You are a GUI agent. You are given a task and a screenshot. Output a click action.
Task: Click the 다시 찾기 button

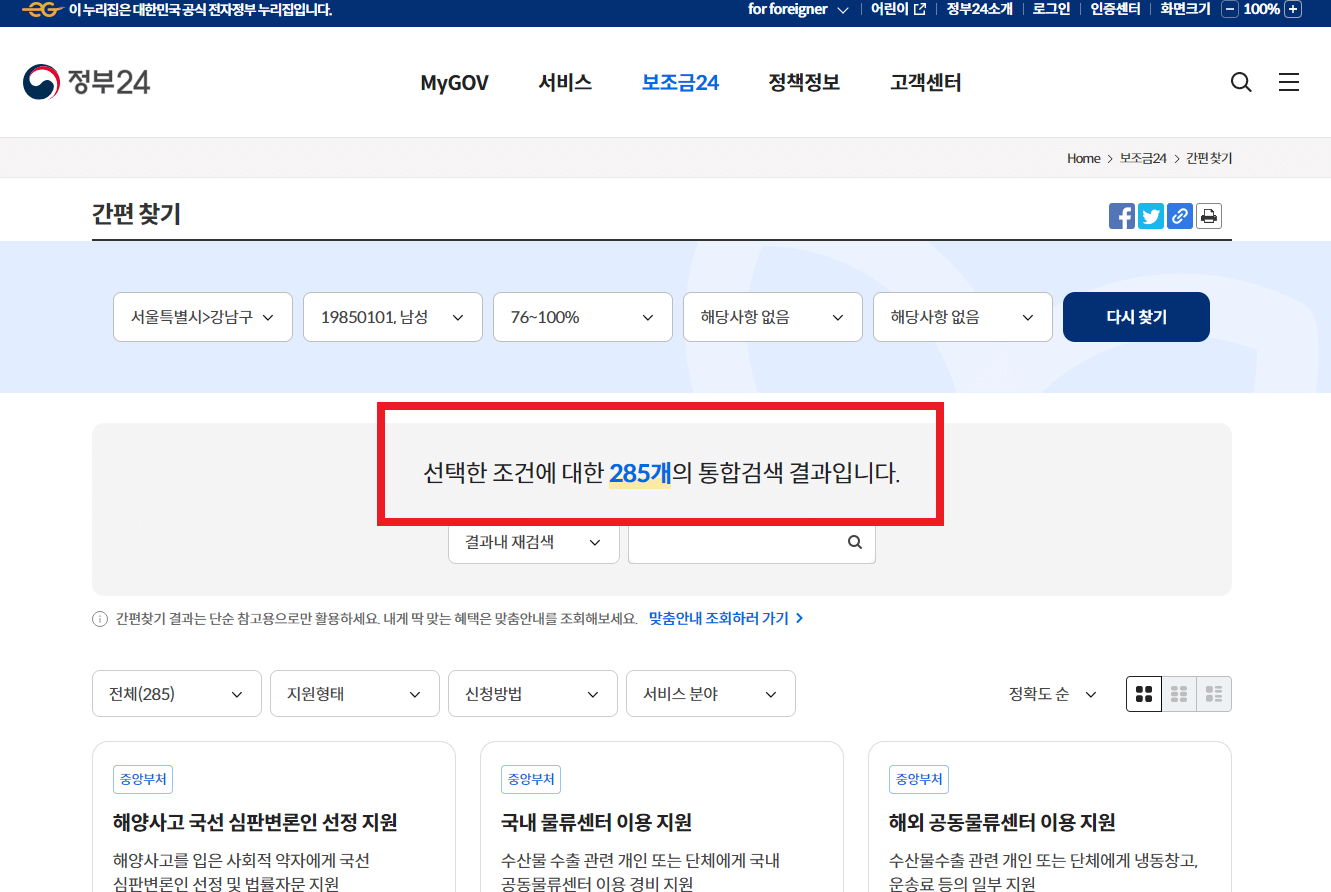tap(1136, 316)
